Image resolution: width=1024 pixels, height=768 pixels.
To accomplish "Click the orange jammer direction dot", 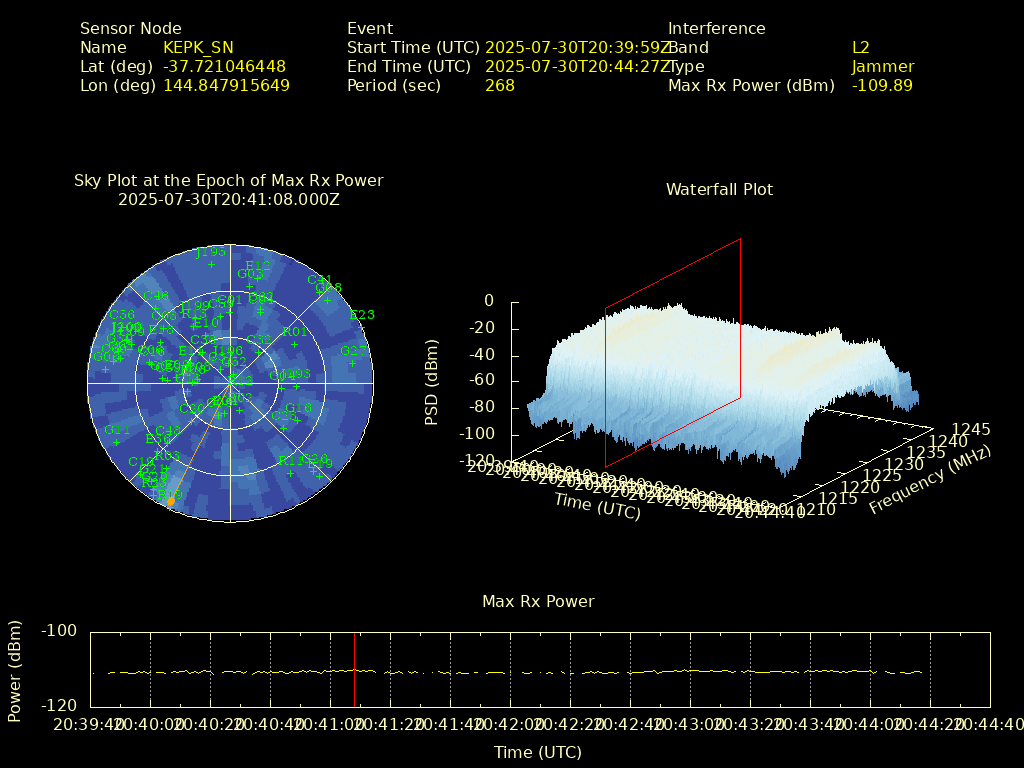I will tap(171, 501).
